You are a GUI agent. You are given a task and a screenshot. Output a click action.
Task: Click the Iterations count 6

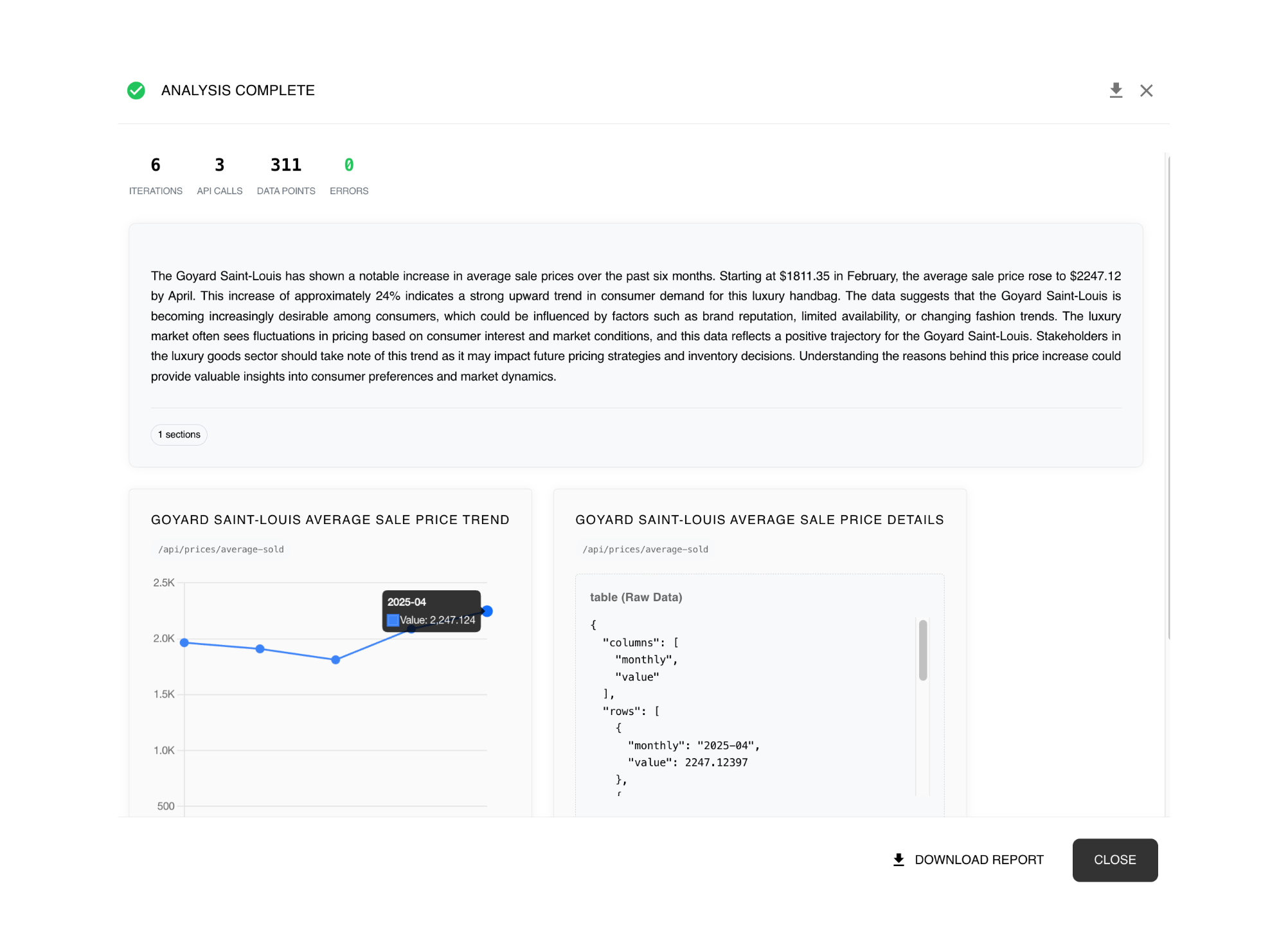(156, 165)
